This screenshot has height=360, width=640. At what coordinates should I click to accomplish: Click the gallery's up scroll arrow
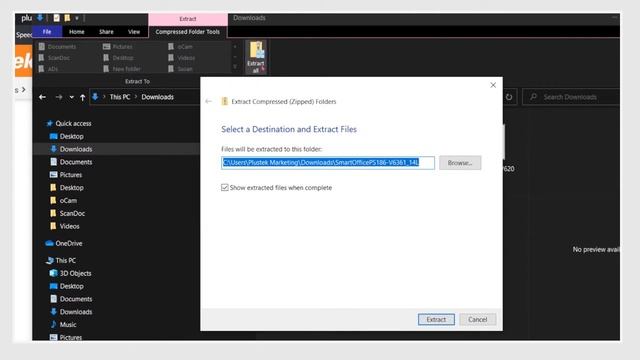tap(235, 47)
